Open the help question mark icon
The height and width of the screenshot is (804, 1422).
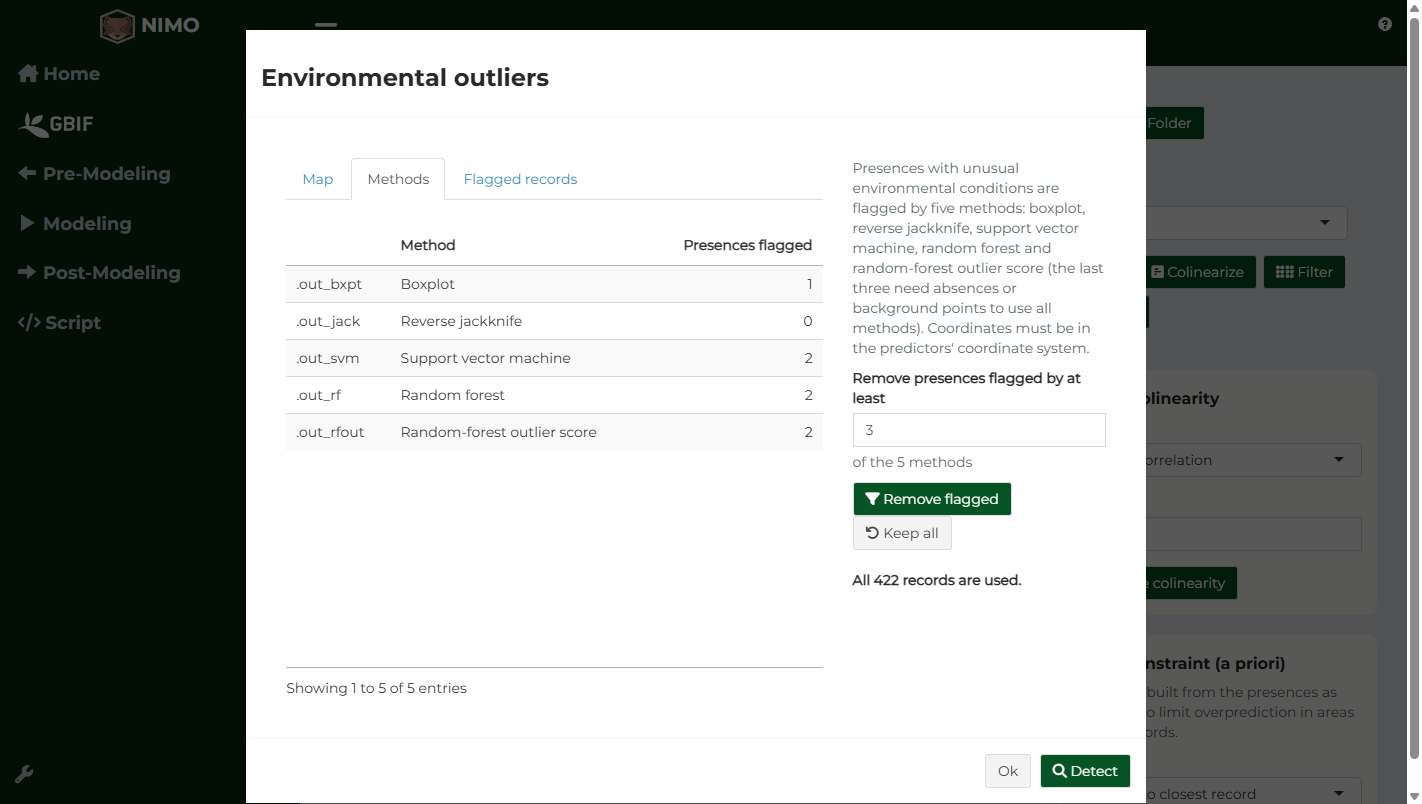pyautogui.click(x=1385, y=24)
